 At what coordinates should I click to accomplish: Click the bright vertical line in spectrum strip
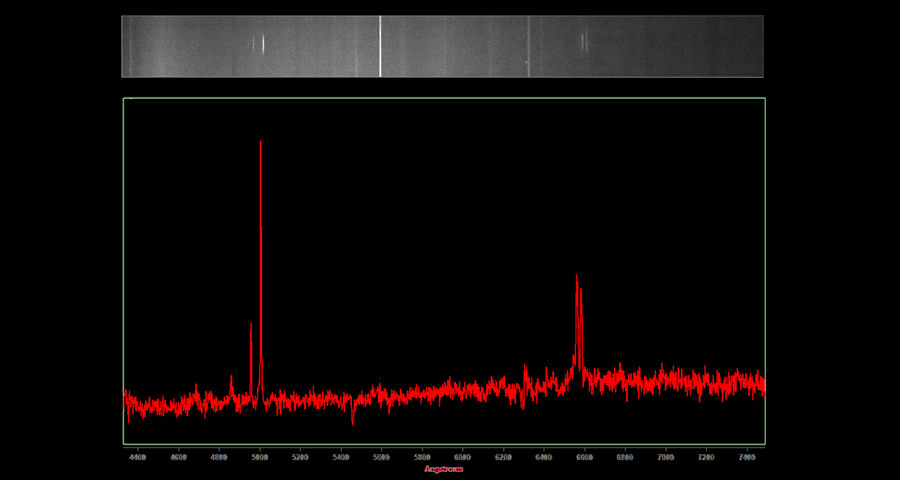tap(380, 46)
